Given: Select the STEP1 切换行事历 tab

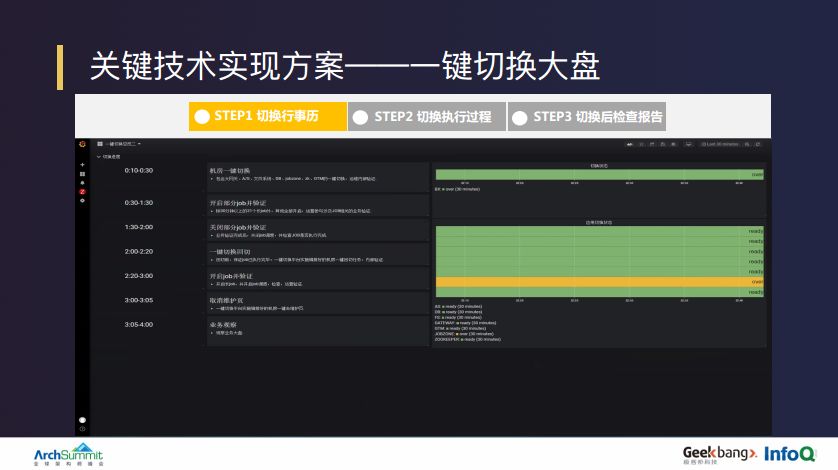Looking at the screenshot, I should (268, 116).
